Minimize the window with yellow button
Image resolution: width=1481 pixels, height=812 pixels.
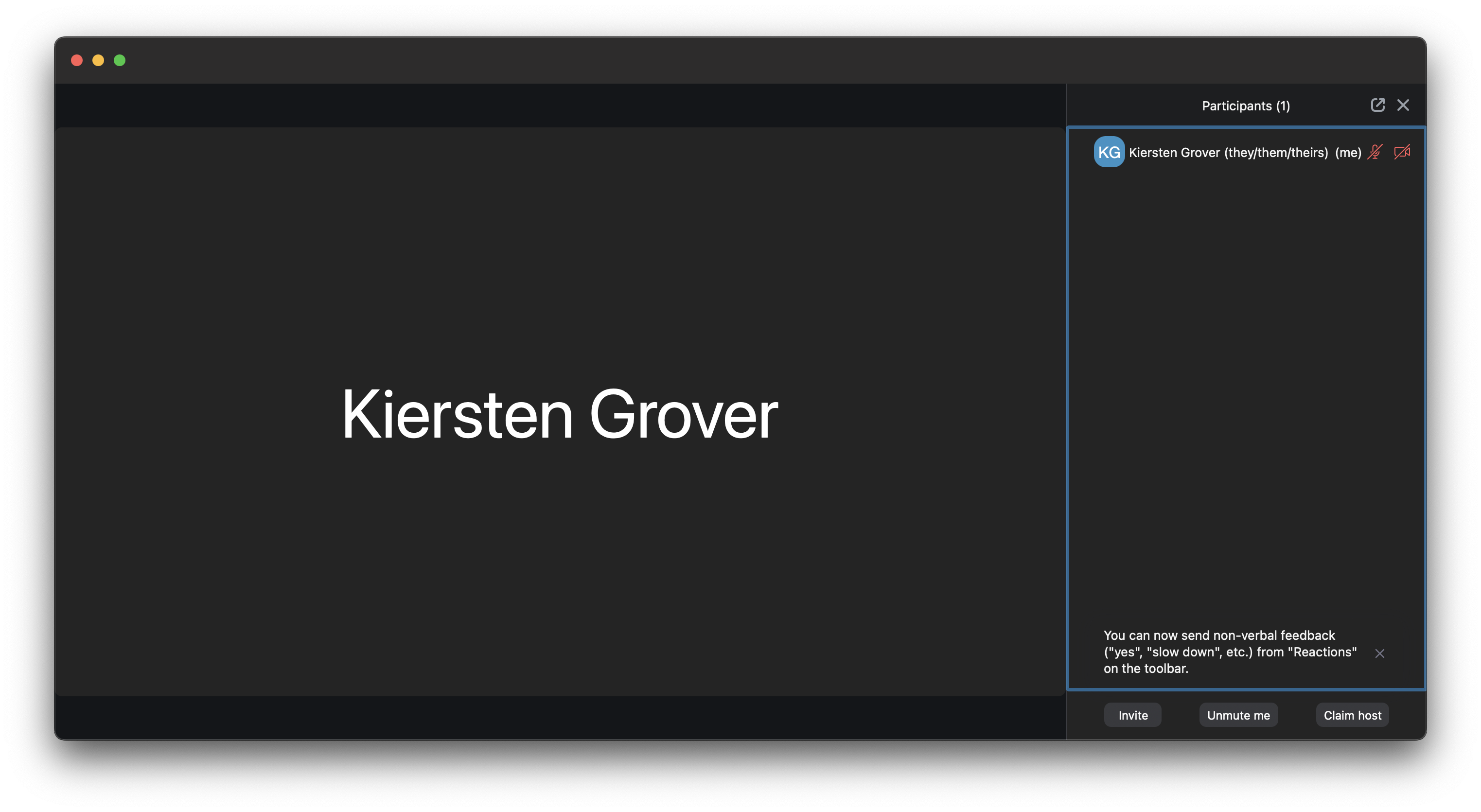(x=98, y=60)
